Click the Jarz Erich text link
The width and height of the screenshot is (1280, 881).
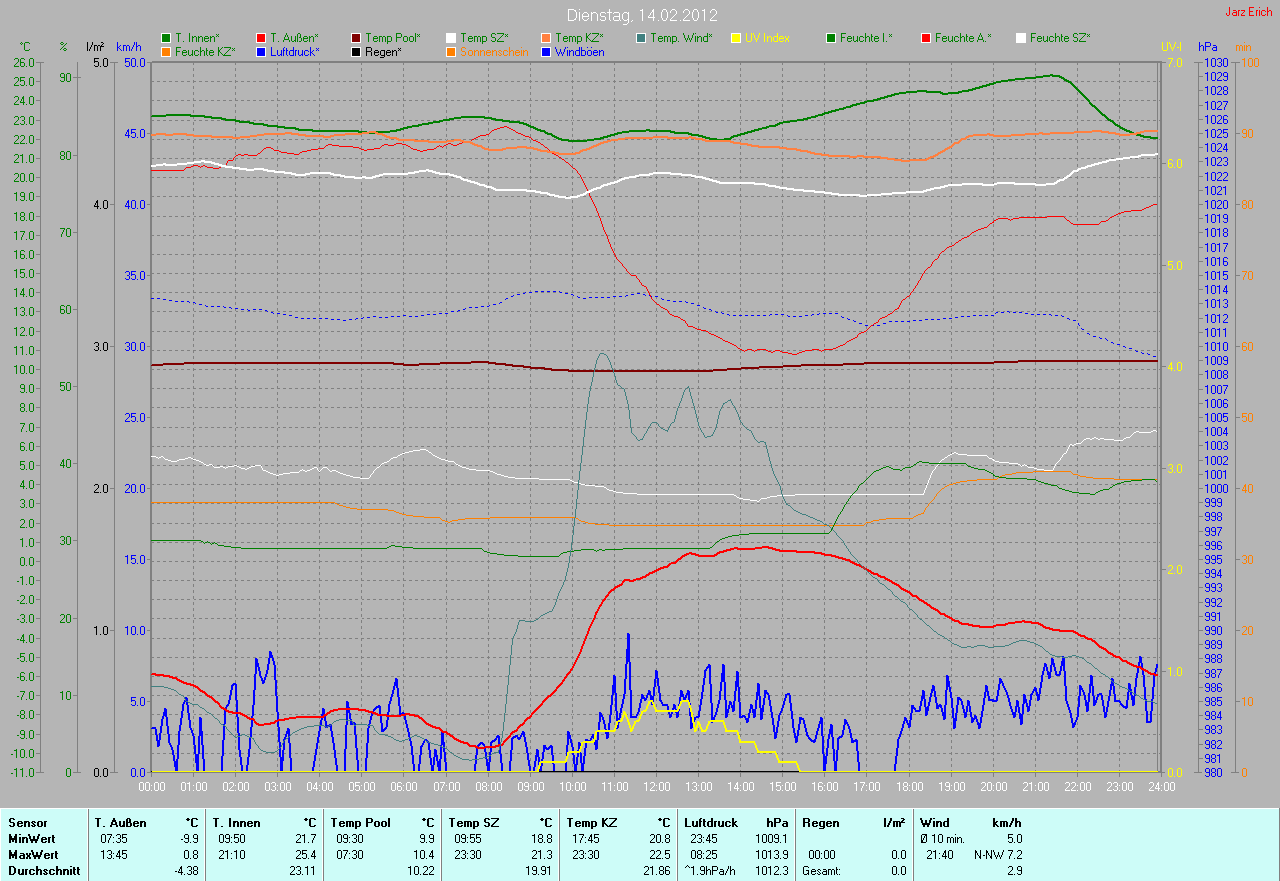tap(1249, 12)
